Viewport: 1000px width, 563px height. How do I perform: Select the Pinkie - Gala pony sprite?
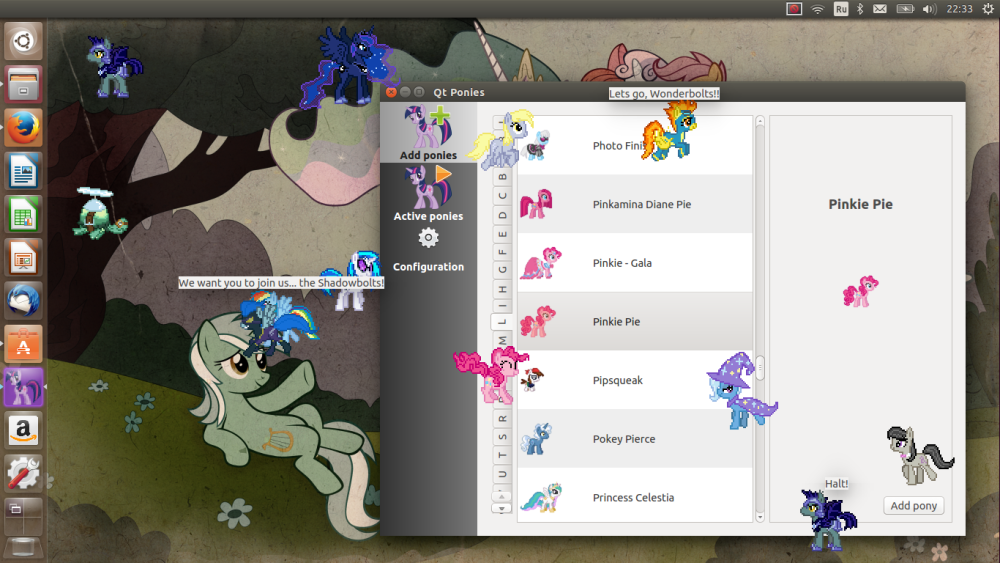pyautogui.click(x=541, y=263)
